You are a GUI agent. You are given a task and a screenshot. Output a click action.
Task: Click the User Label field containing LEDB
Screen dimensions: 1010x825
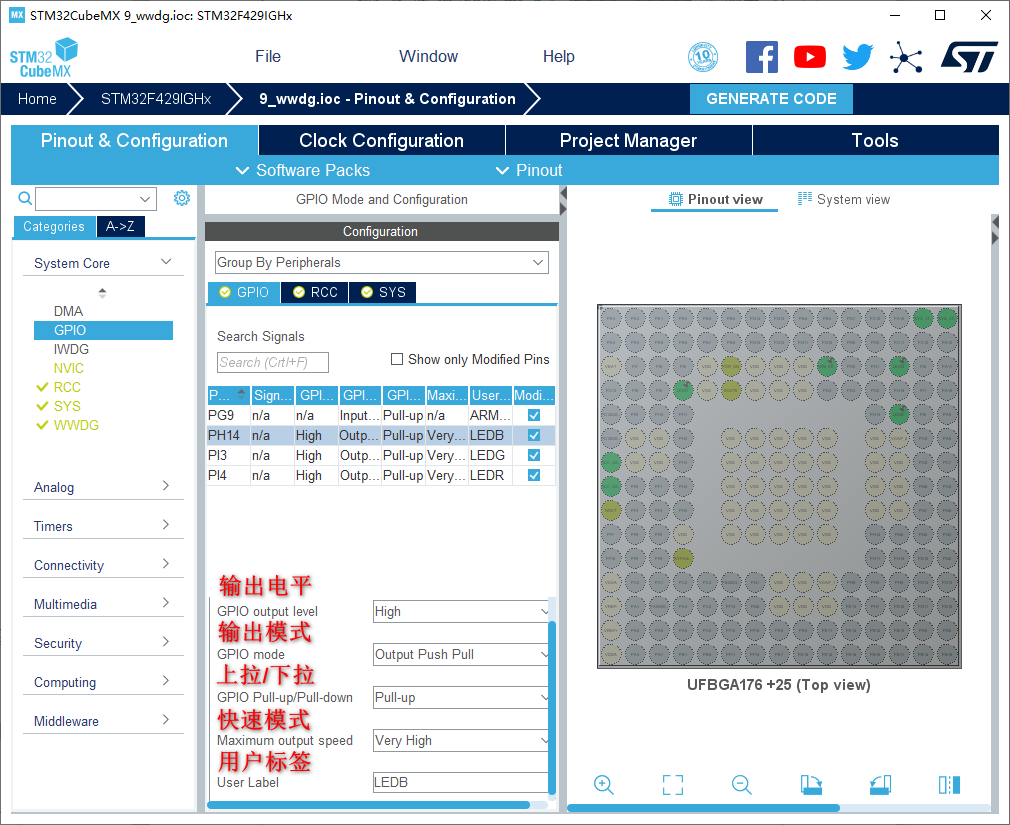(x=460, y=783)
